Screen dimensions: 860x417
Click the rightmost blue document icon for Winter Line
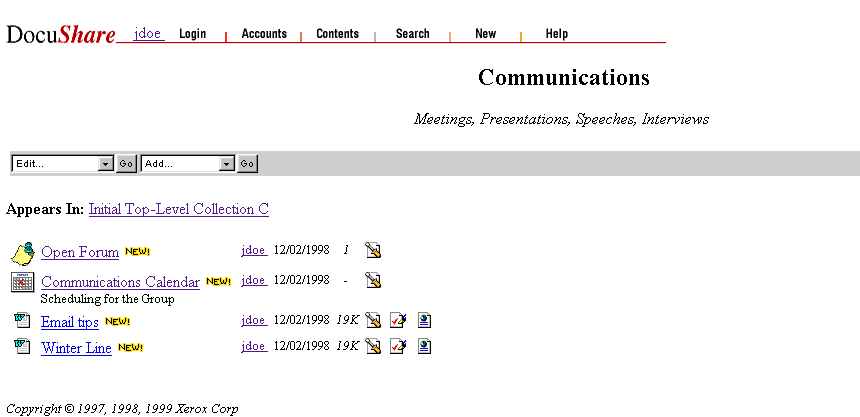point(424,347)
